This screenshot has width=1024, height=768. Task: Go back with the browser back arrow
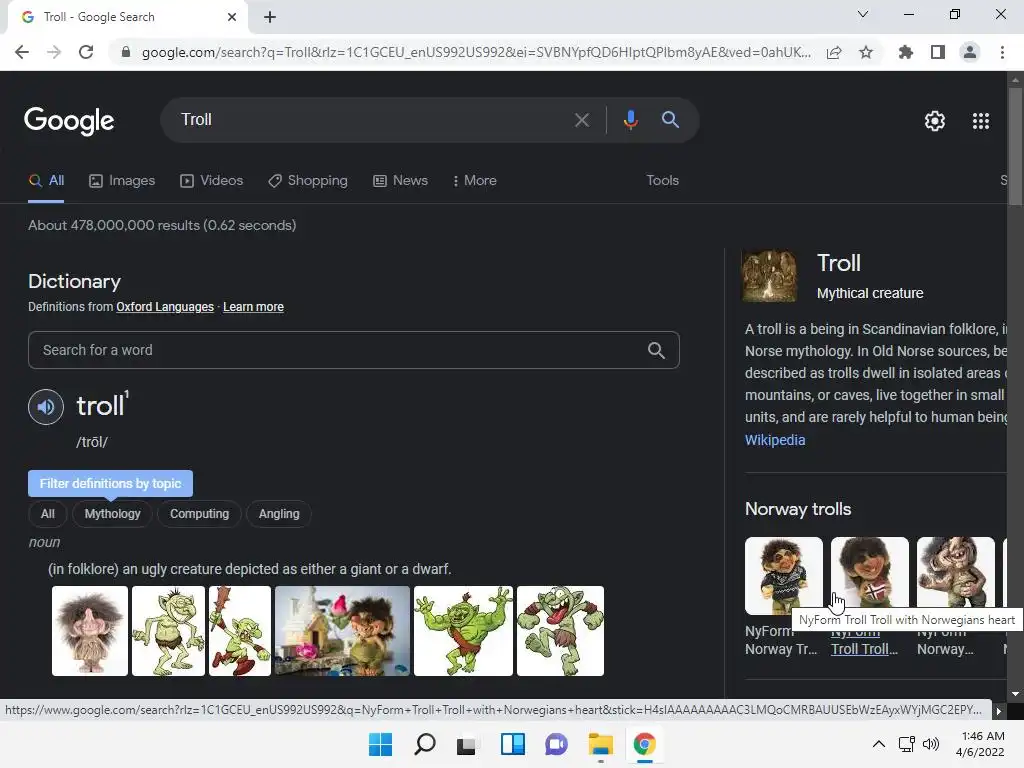[22, 52]
